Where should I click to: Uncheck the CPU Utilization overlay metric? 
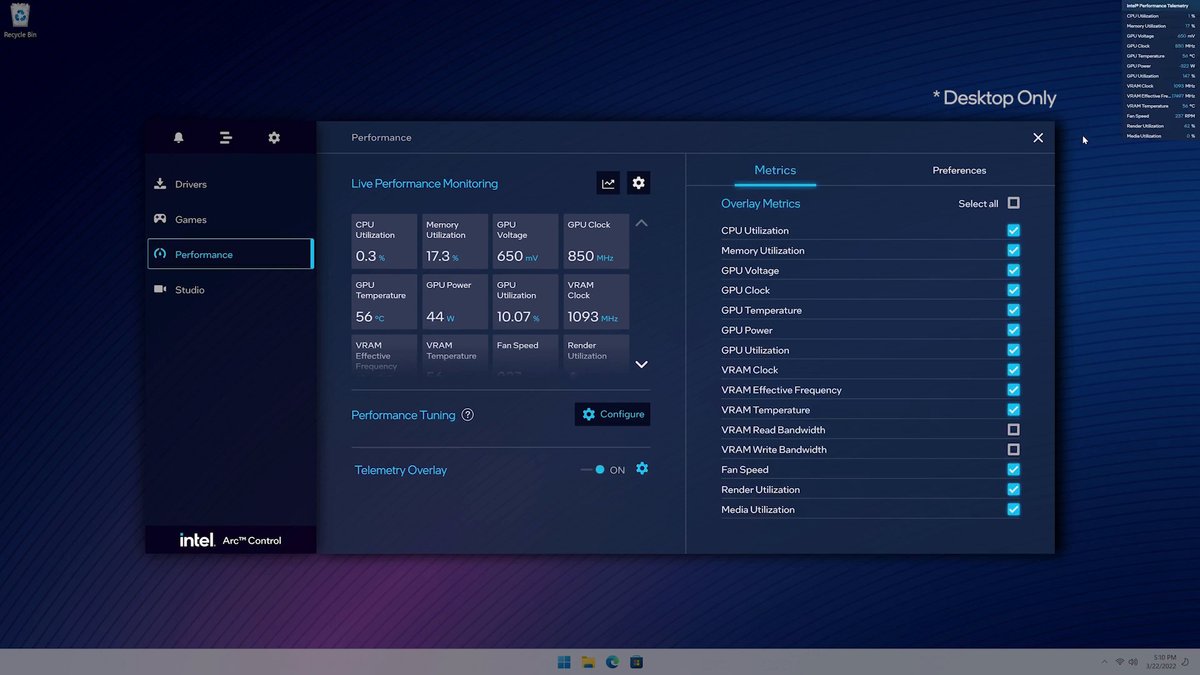tap(1013, 230)
